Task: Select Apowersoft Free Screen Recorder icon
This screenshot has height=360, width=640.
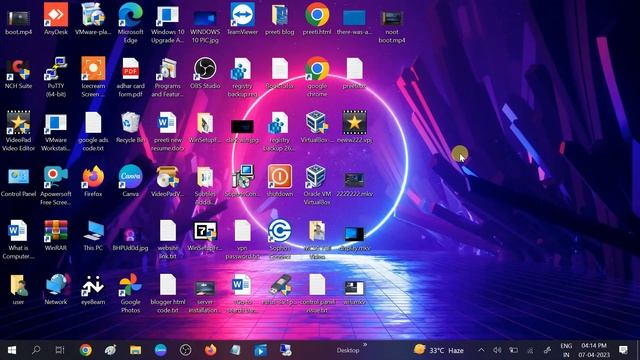Action: coord(56,185)
